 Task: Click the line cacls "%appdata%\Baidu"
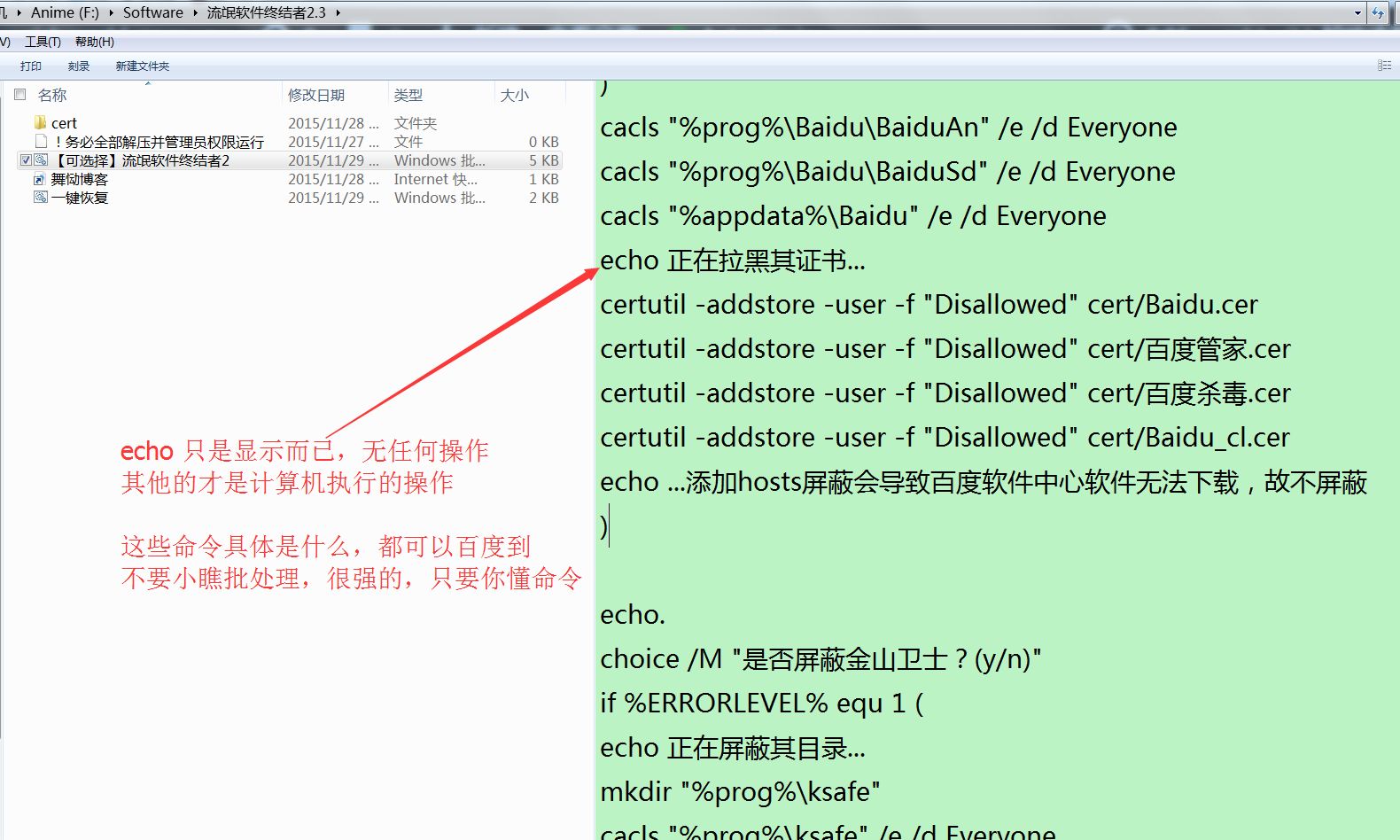point(853,216)
